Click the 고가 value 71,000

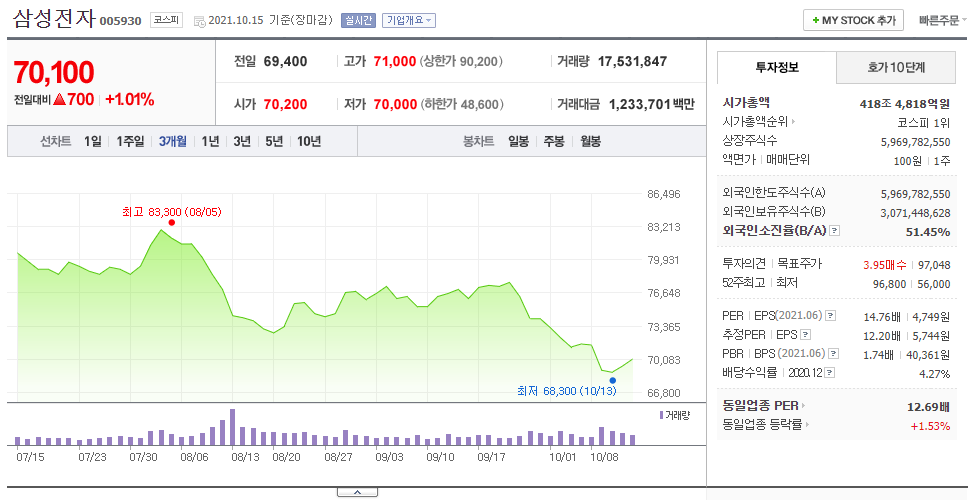(x=394, y=62)
